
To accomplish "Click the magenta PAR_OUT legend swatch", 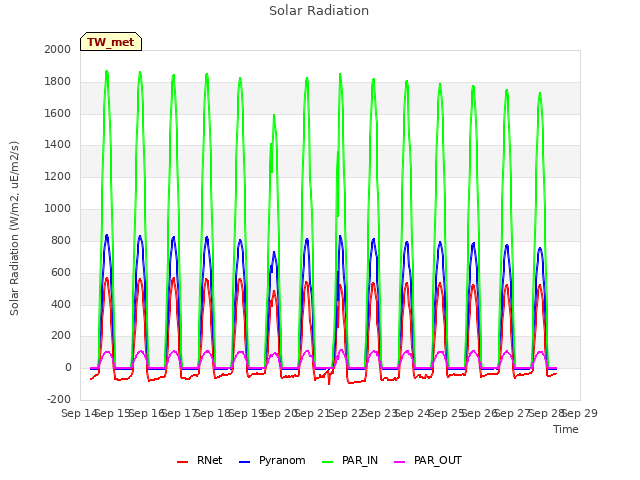I will [x=400, y=462].
